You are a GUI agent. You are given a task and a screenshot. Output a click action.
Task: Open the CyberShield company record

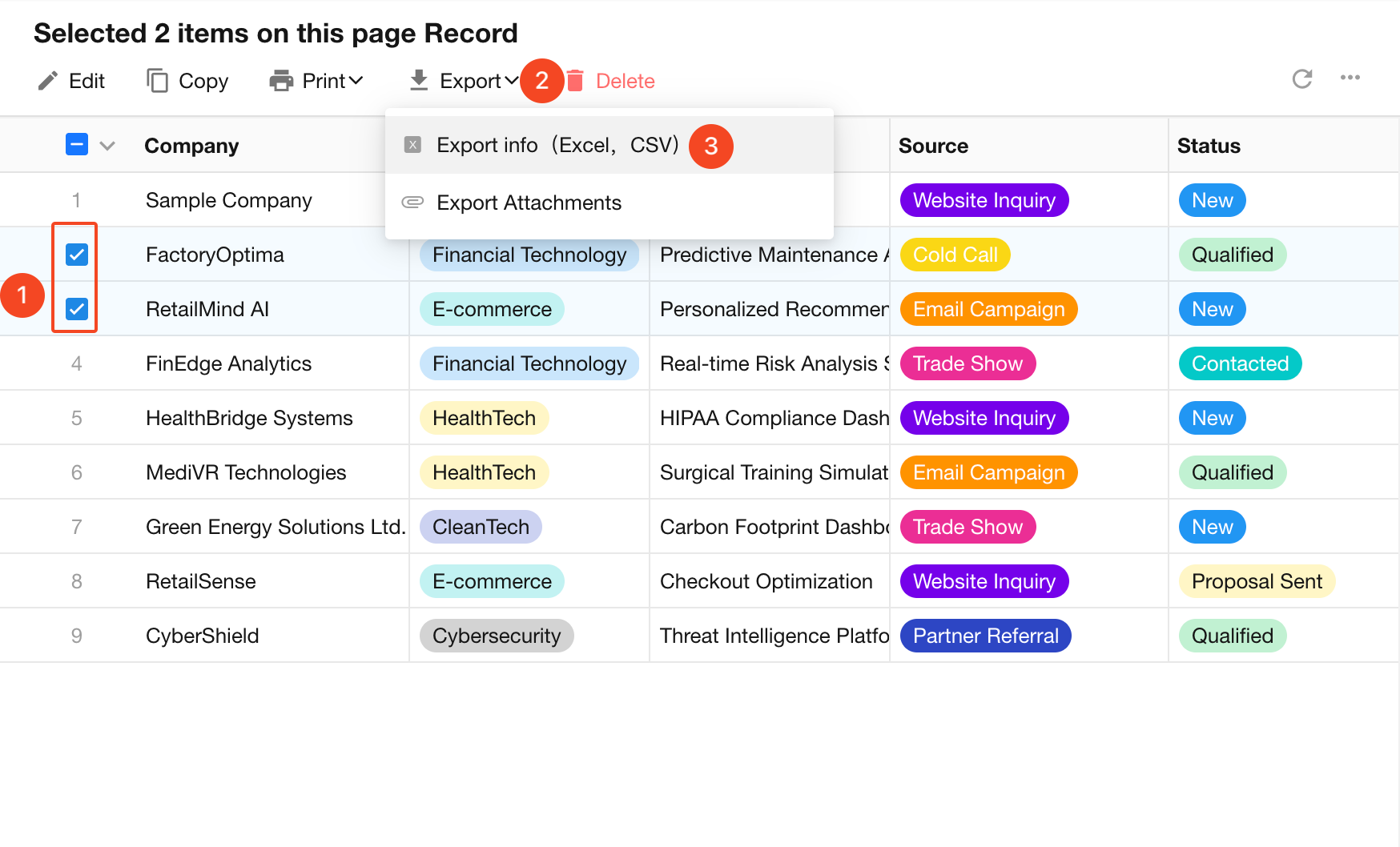point(202,636)
